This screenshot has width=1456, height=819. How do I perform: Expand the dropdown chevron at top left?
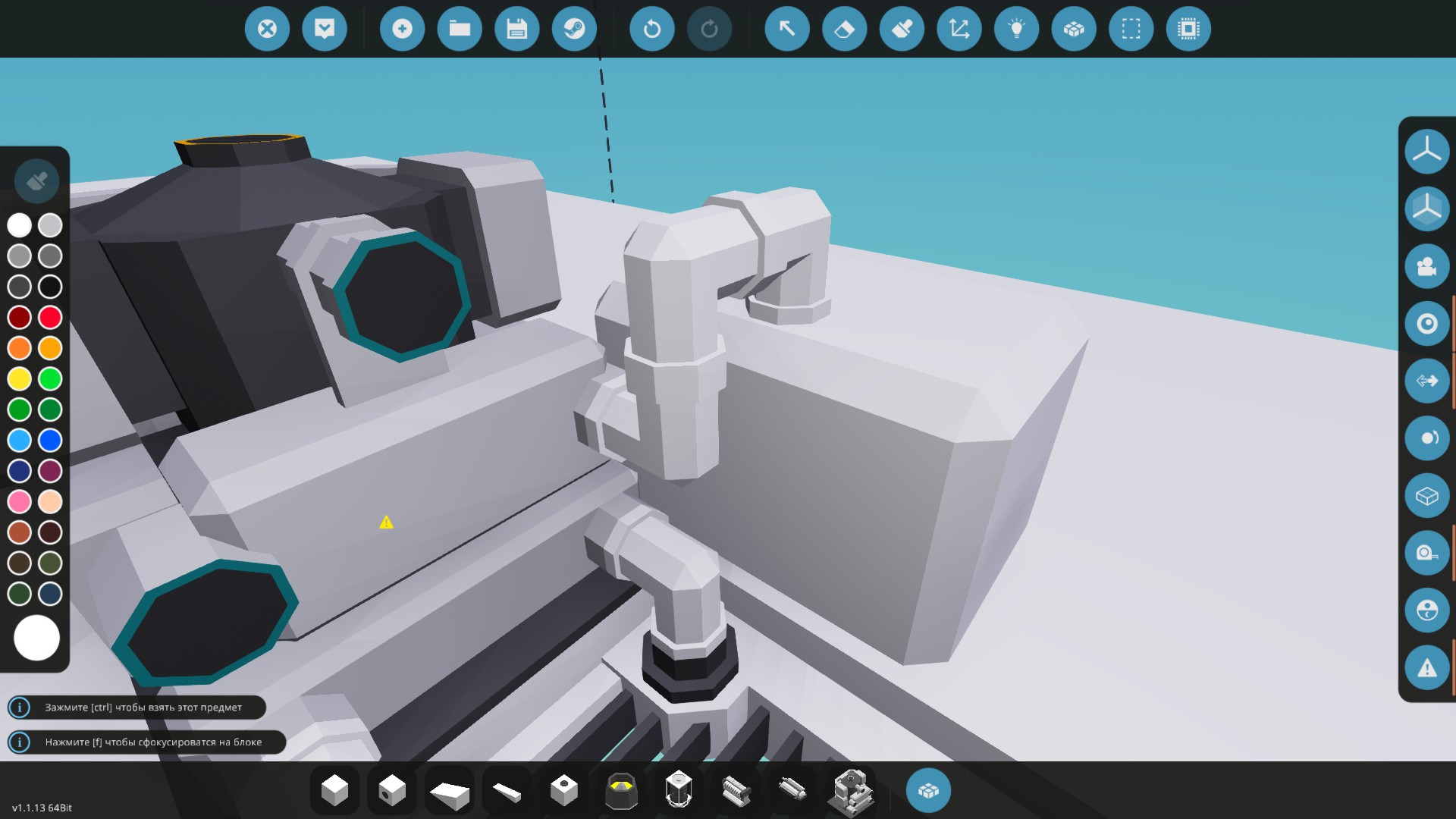pos(325,29)
